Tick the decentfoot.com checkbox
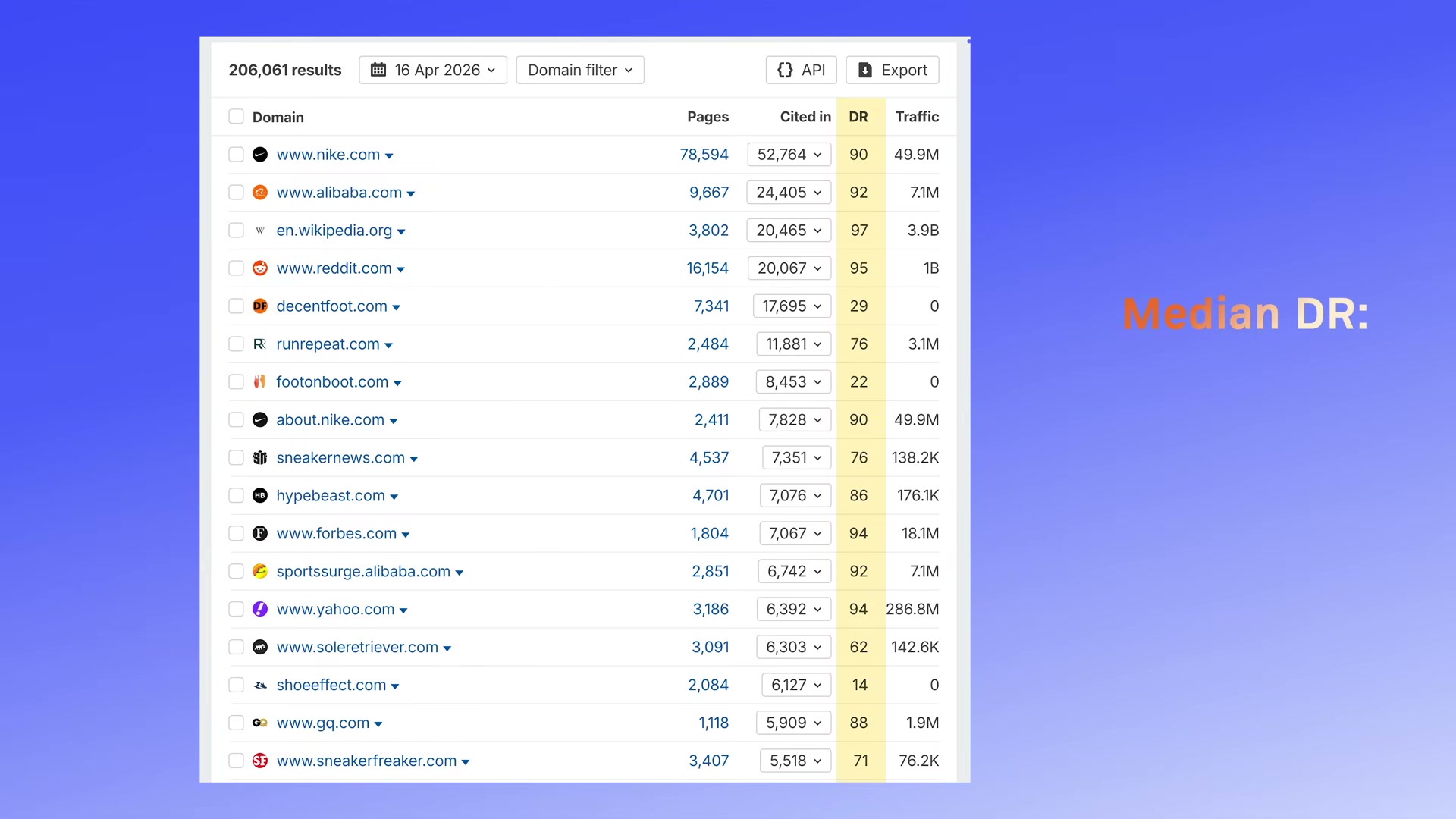Screen dimensions: 1456x819 tap(237, 306)
